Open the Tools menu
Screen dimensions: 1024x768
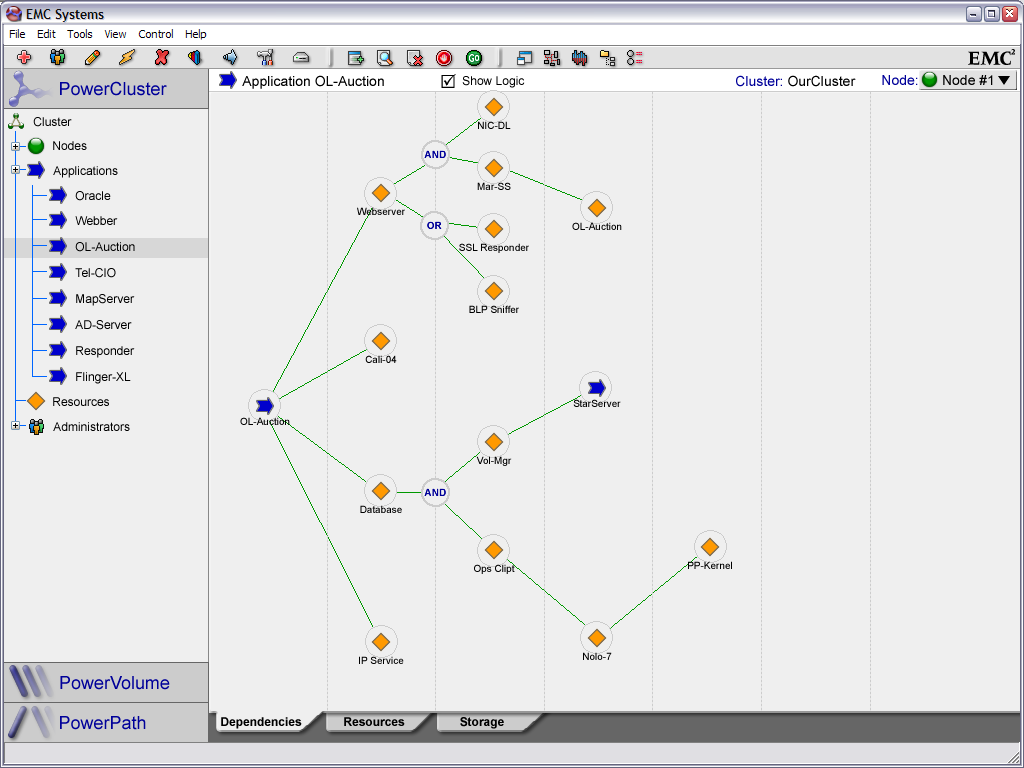point(80,34)
